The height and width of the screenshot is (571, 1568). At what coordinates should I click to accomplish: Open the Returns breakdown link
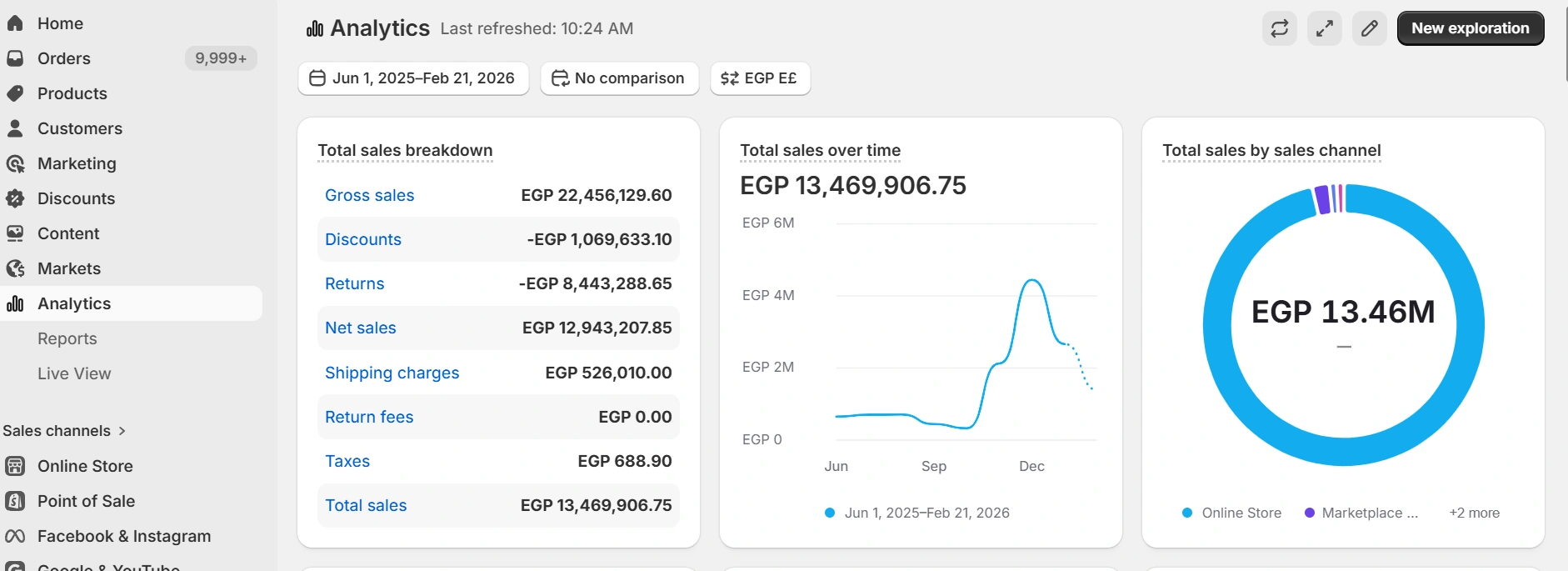[x=355, y=283]
